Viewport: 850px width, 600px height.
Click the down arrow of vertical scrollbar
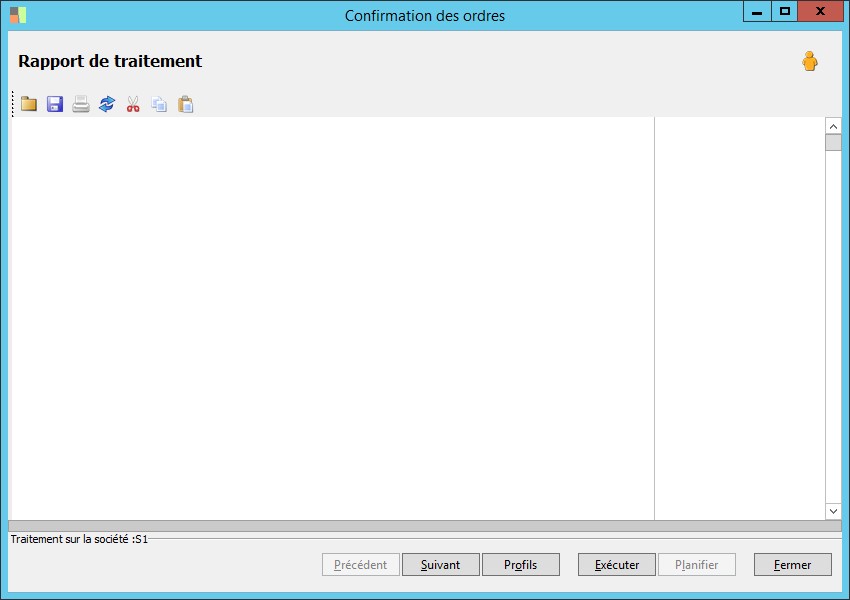tap(833, 511)
